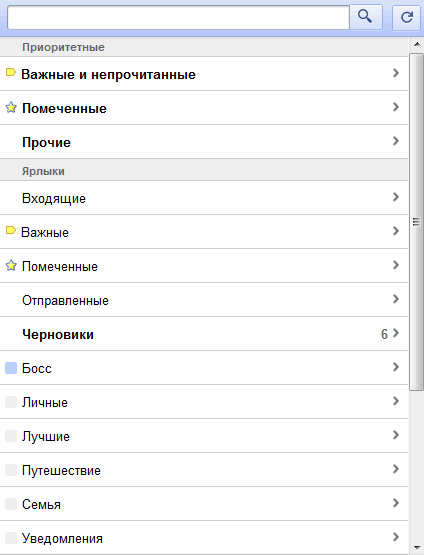Click star icon next to Помеченные under Ярлыки
Viewport: 424px width, 555px height.
click(11, 265)
